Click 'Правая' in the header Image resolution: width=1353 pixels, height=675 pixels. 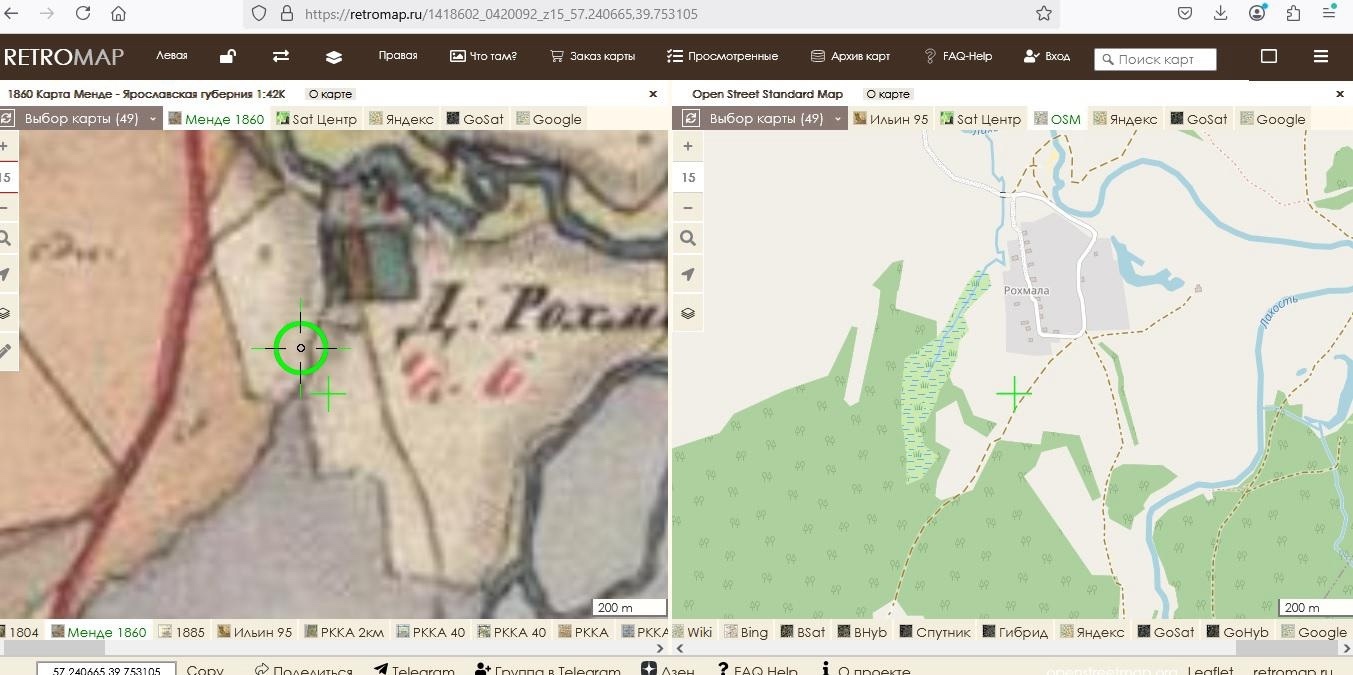[398, 56]
